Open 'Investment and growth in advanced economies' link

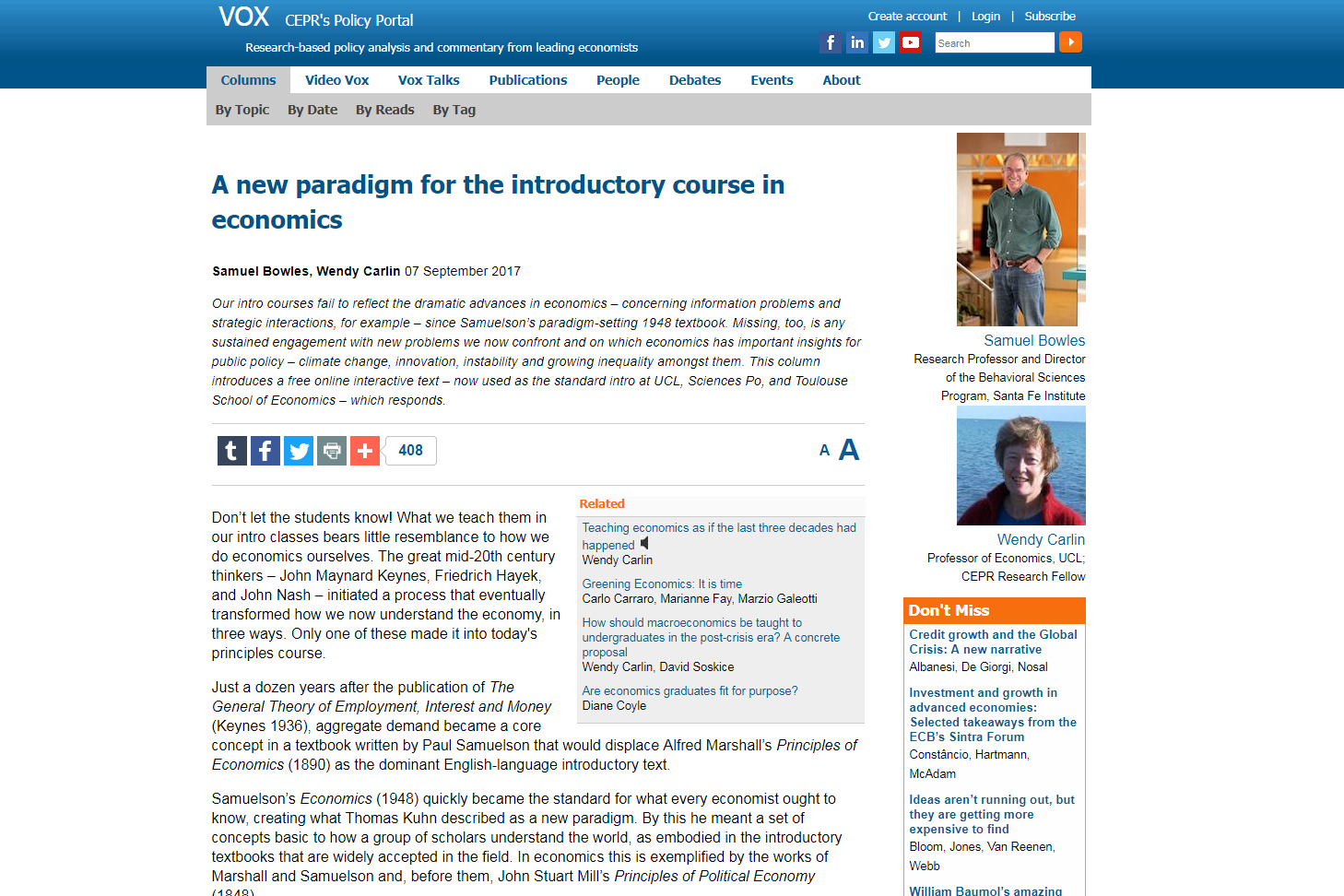click(993, 715)
